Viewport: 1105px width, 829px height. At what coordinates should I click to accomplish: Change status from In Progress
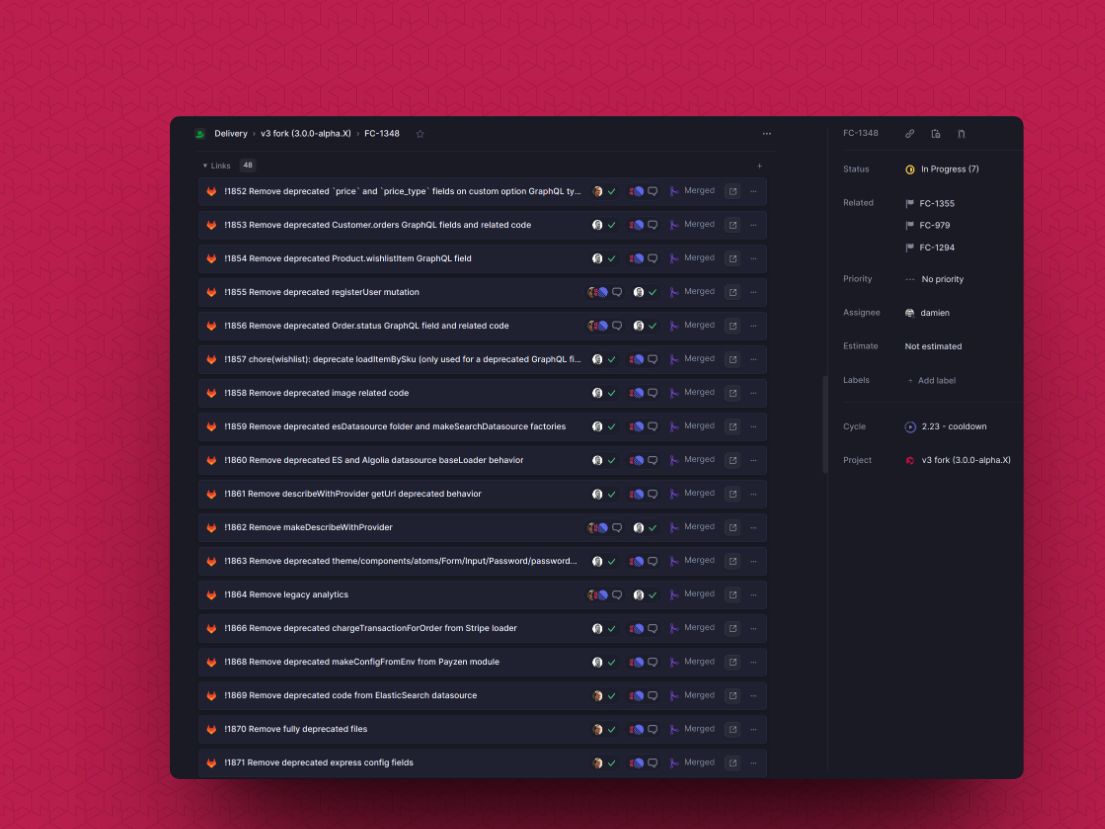tap(942, 169)
